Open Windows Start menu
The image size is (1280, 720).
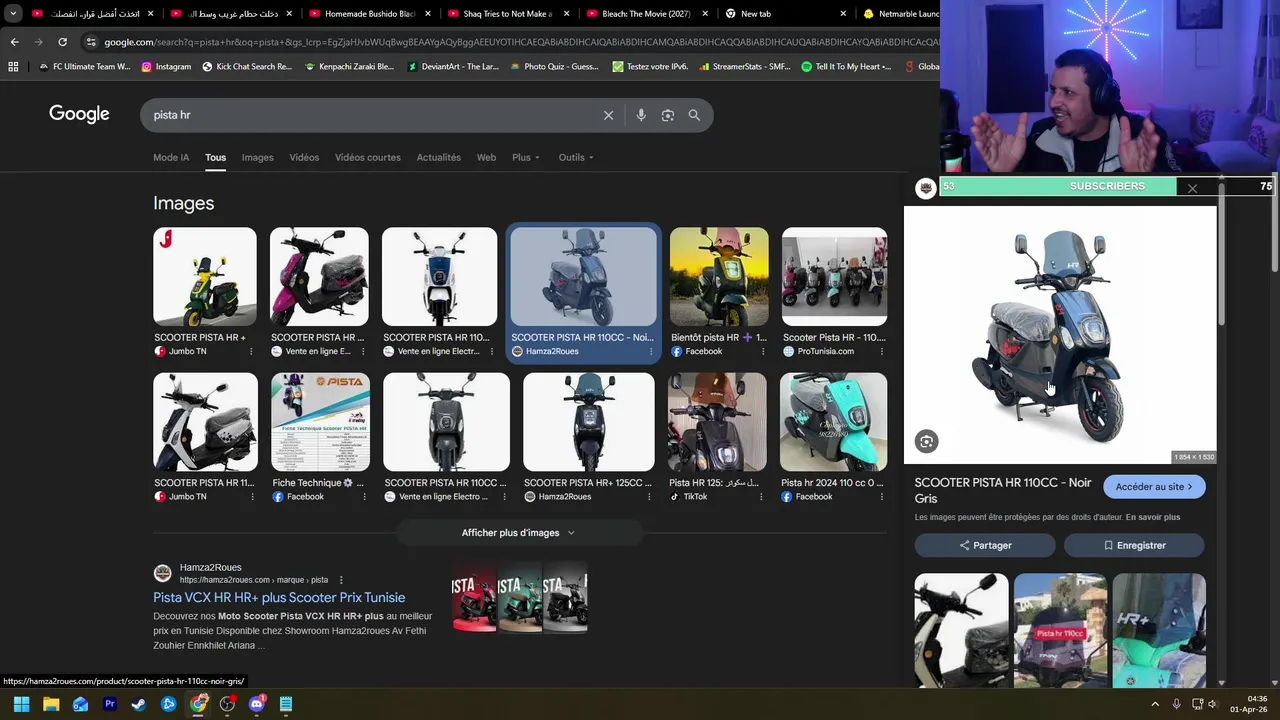tap(21, 704)
